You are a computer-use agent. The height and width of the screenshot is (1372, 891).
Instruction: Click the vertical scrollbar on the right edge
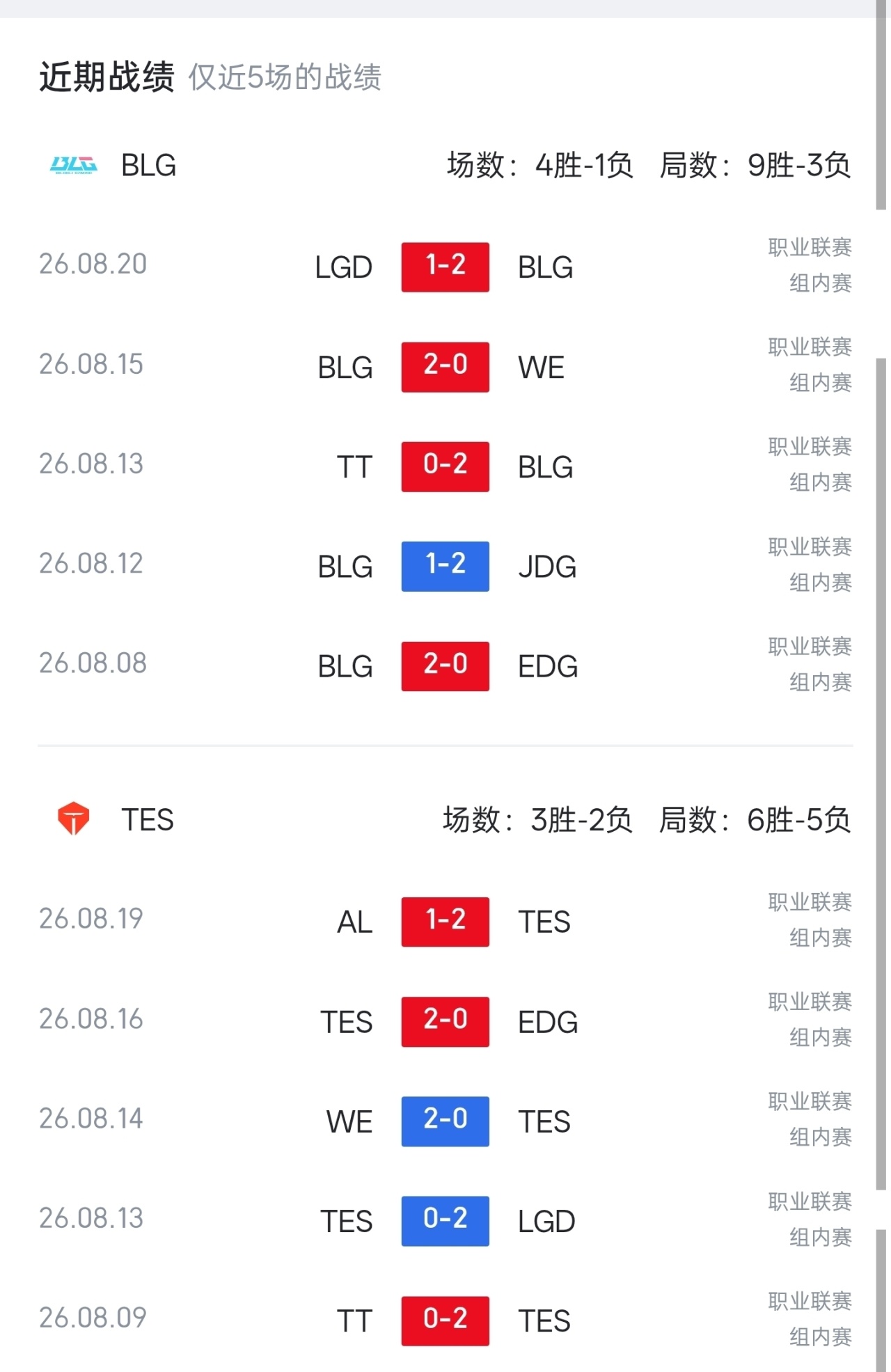pyautogui.click(x=881, y=773)
